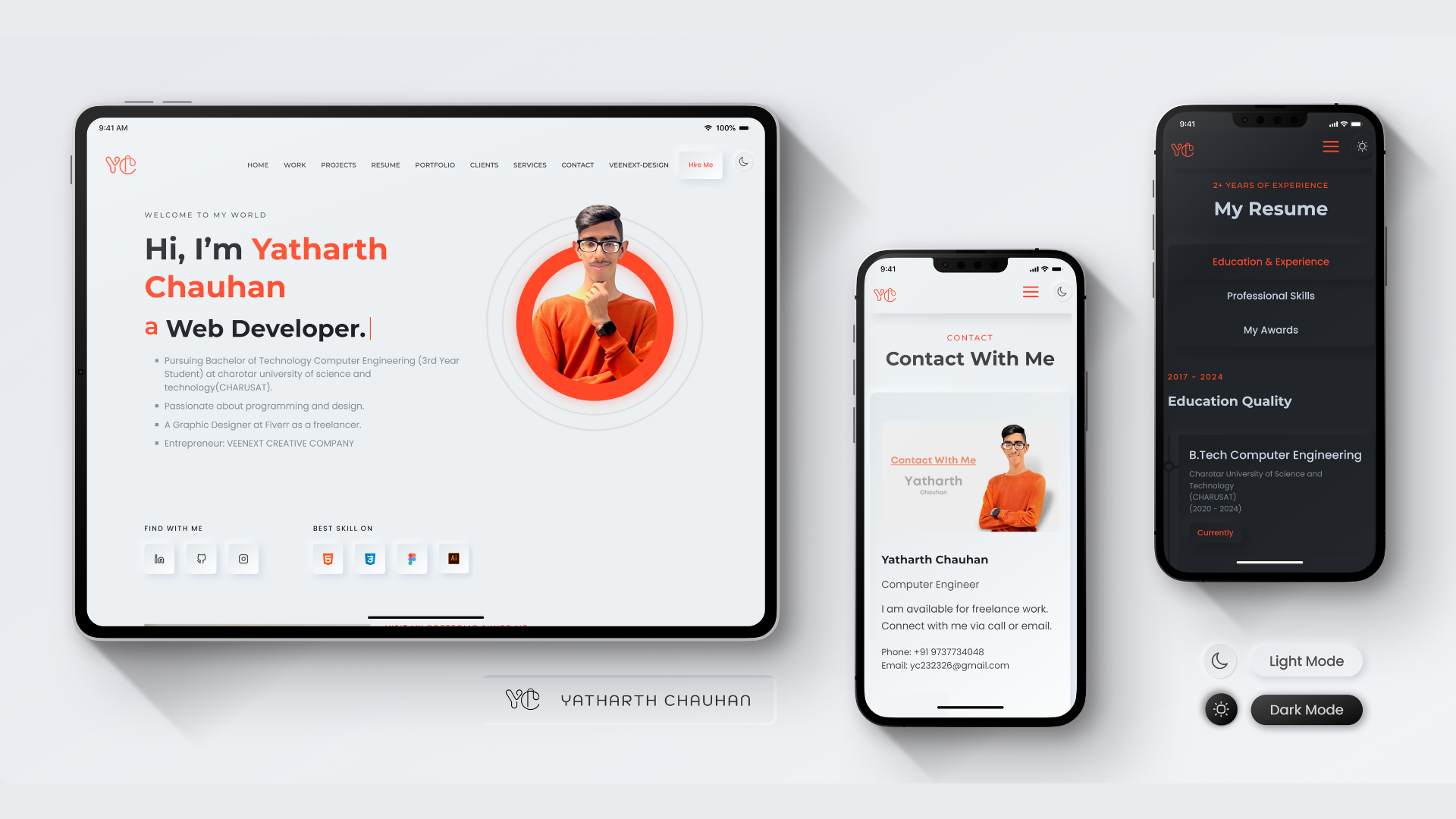The height and width of the screenshot is (819, 1456).
Task: Toggle the hamburger menu on mobile
Action: (x=1031, y=292)
